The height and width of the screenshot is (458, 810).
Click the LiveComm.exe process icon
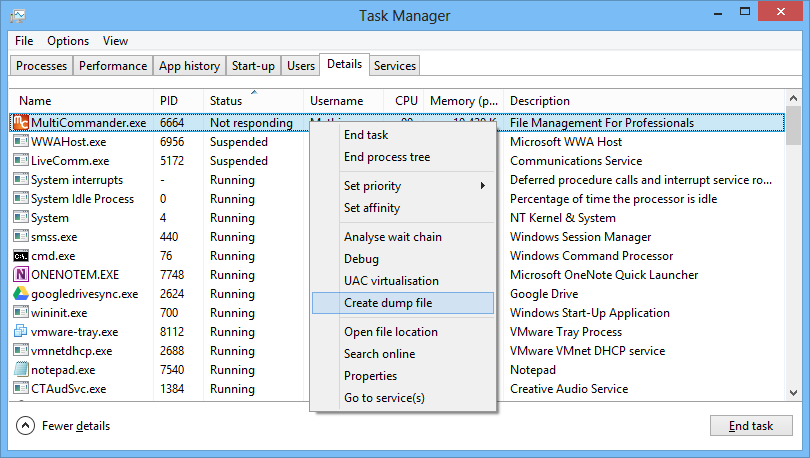coord(21,160)
